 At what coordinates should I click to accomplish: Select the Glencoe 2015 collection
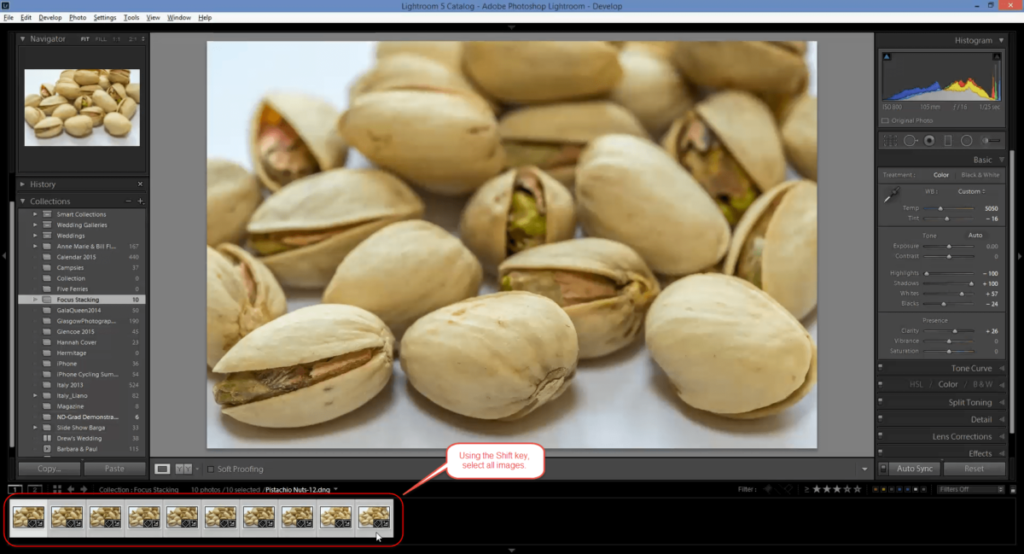[x=76, y=332]
